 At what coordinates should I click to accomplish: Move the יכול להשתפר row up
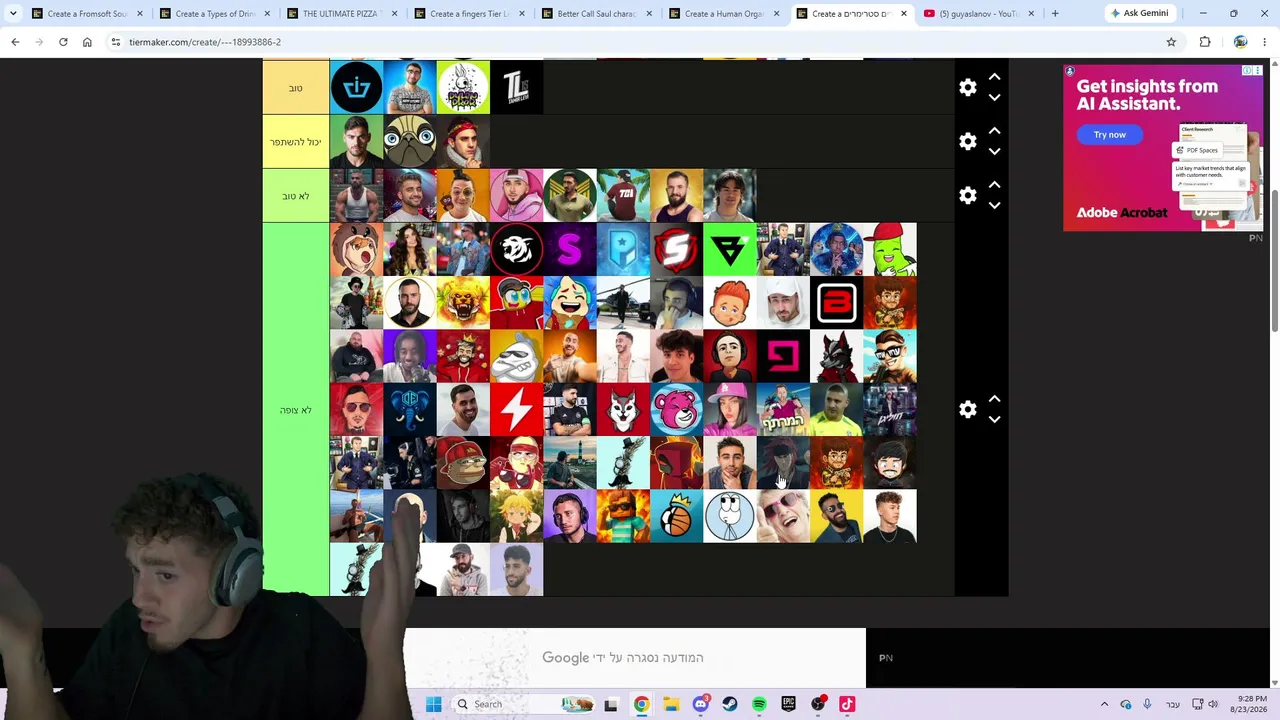click(x=994, y=131)
